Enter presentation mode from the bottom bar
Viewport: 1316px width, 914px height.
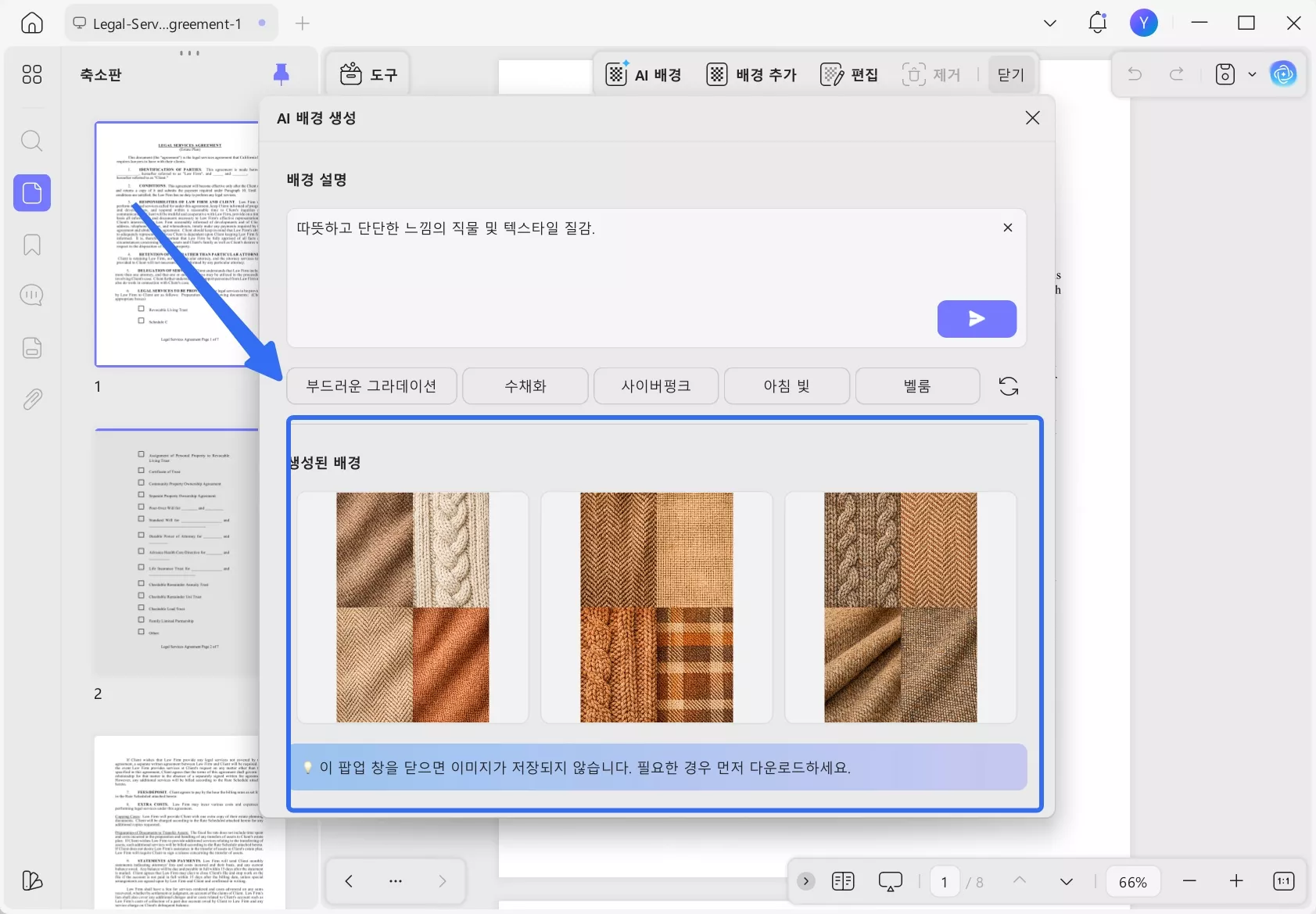click(891, 881)
